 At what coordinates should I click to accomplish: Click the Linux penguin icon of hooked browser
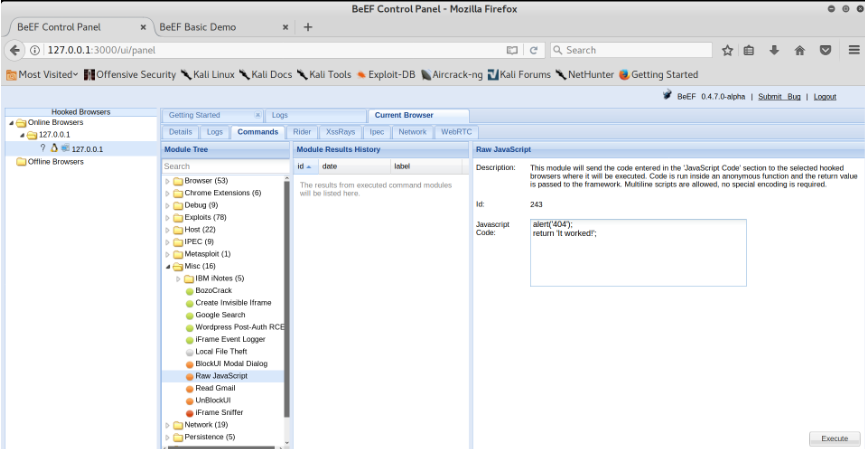pos(54,148)
